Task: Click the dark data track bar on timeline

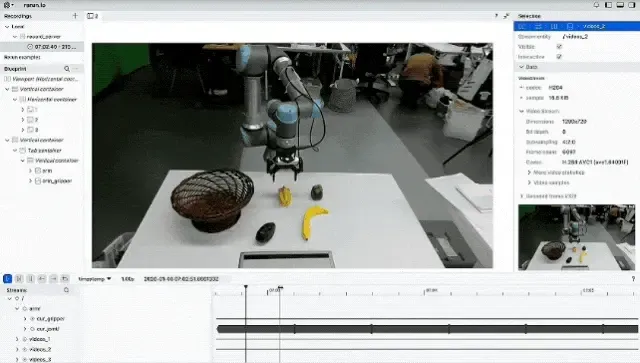Action: (427, 329)
